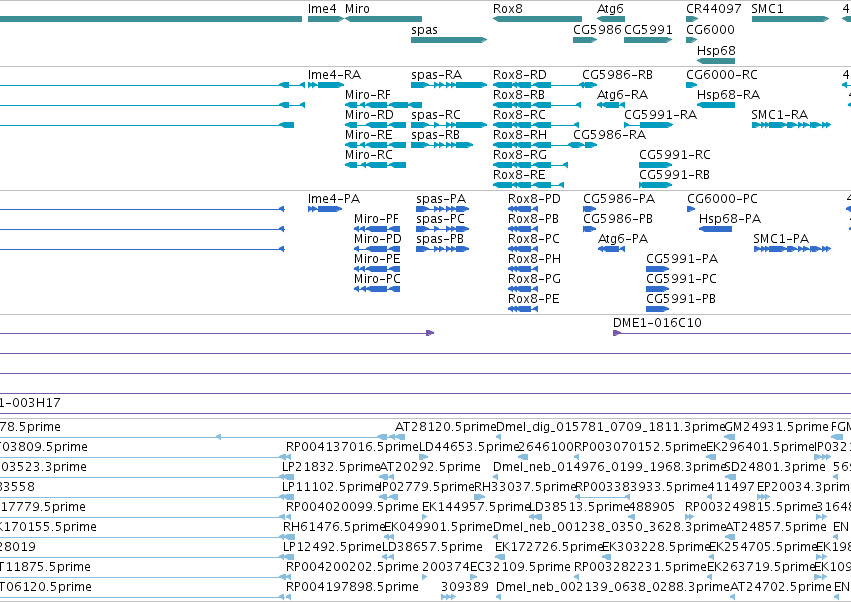Select protein spas-PA

click(x=441, y=199)
